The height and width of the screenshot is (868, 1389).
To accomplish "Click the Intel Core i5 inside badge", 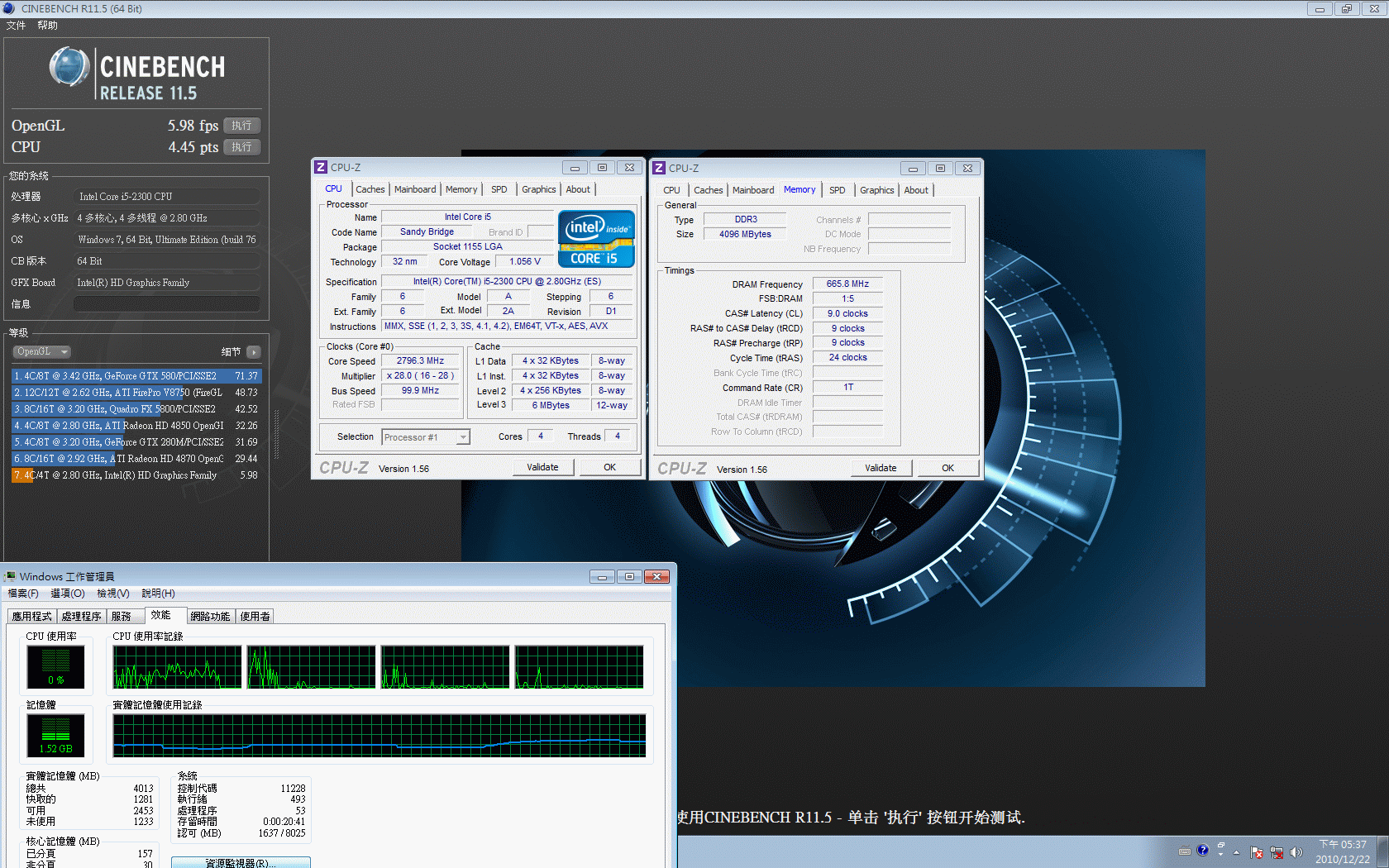I will (596, 238).
